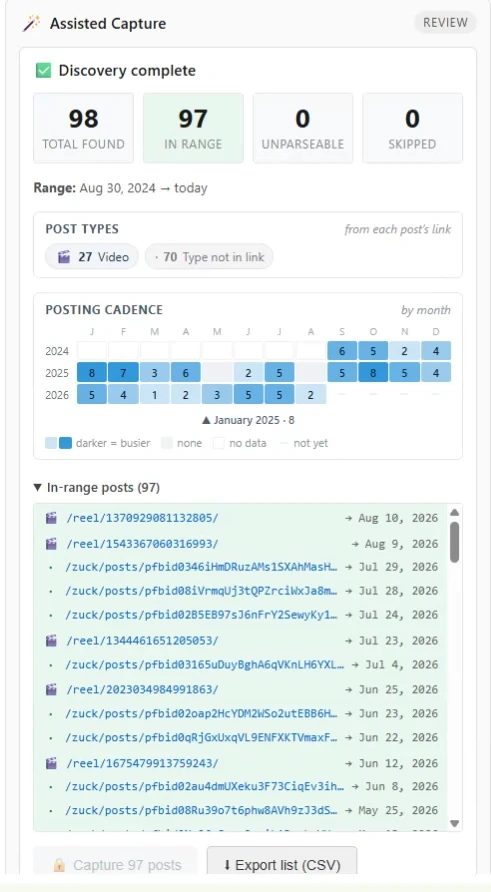
Task: Select the 0 Skipped card
Action: (x=412, y=128)
